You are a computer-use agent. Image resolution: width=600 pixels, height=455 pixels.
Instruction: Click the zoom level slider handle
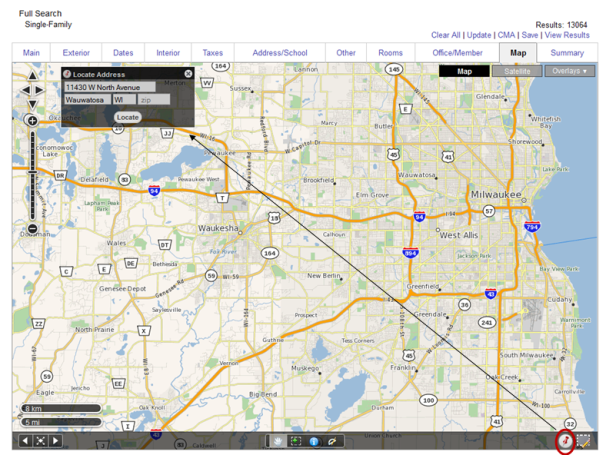coord(33,173)
